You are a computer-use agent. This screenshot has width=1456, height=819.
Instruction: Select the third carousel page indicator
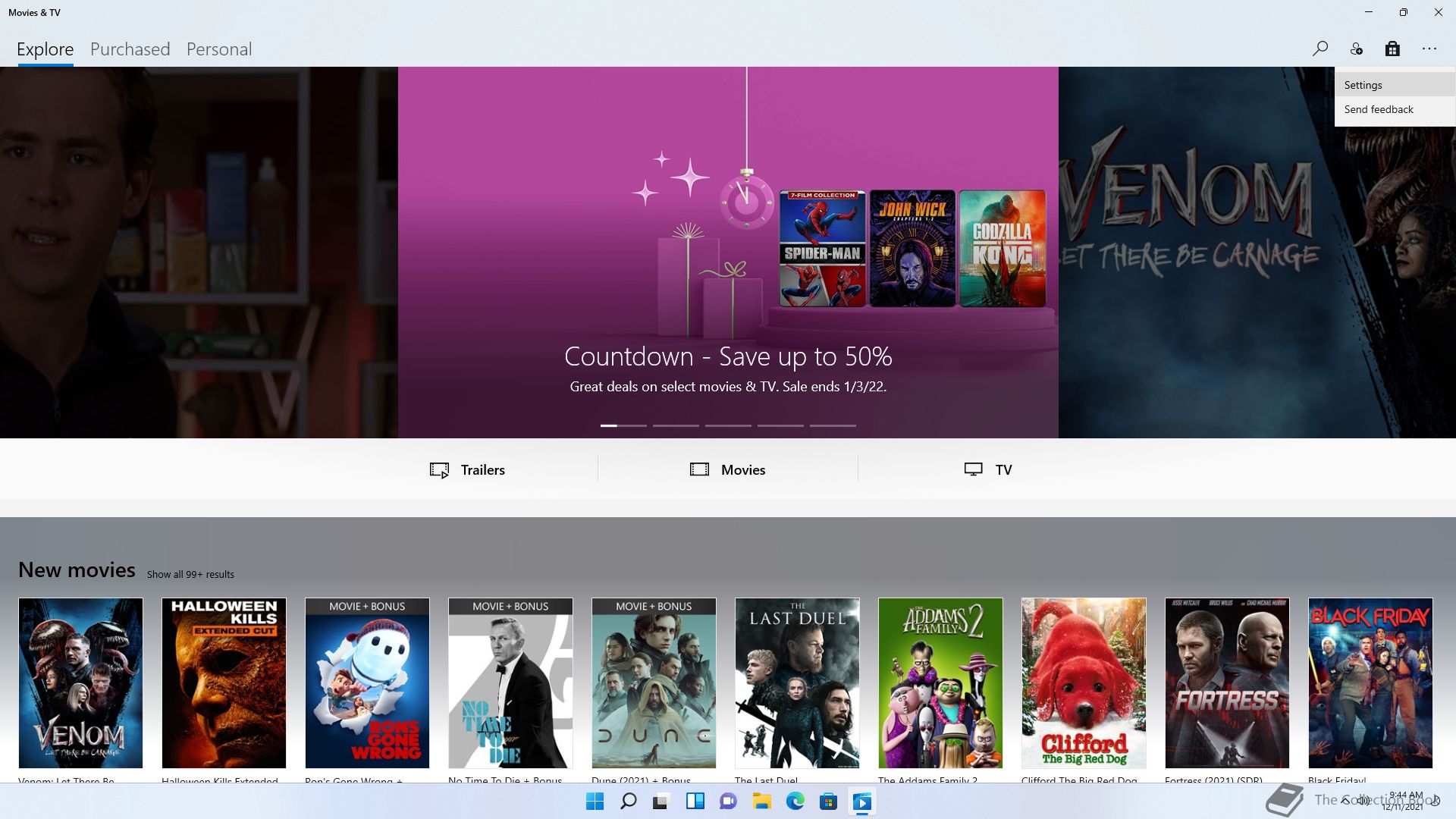pos(728,425)
